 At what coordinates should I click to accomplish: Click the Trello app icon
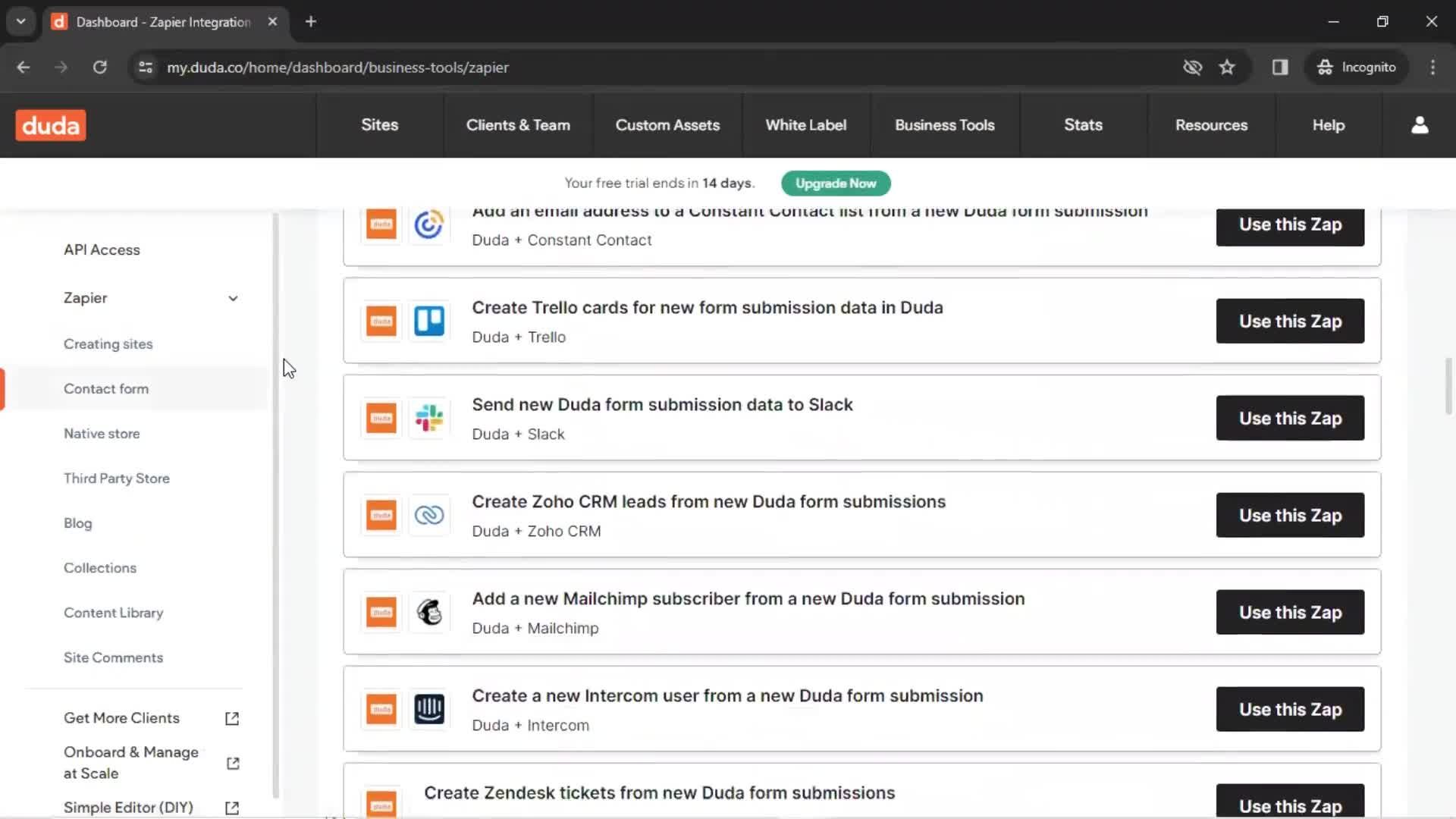point(429,321)
